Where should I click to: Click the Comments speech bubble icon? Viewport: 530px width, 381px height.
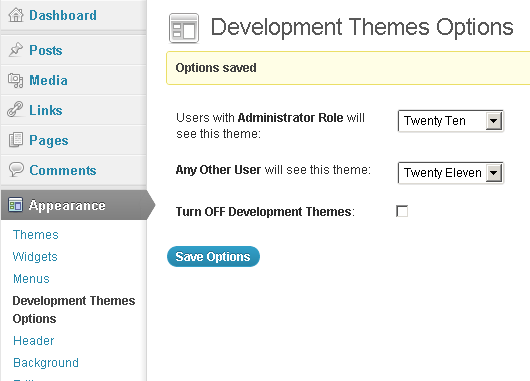click(16, 169)
